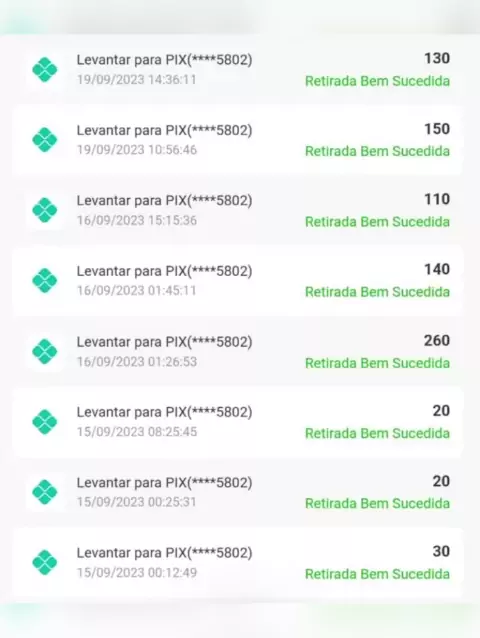Click PIX icon of 16/09/2023 01:26:53 withdrawal
This screenshot has width=480, height=638.
pos(45,352)
